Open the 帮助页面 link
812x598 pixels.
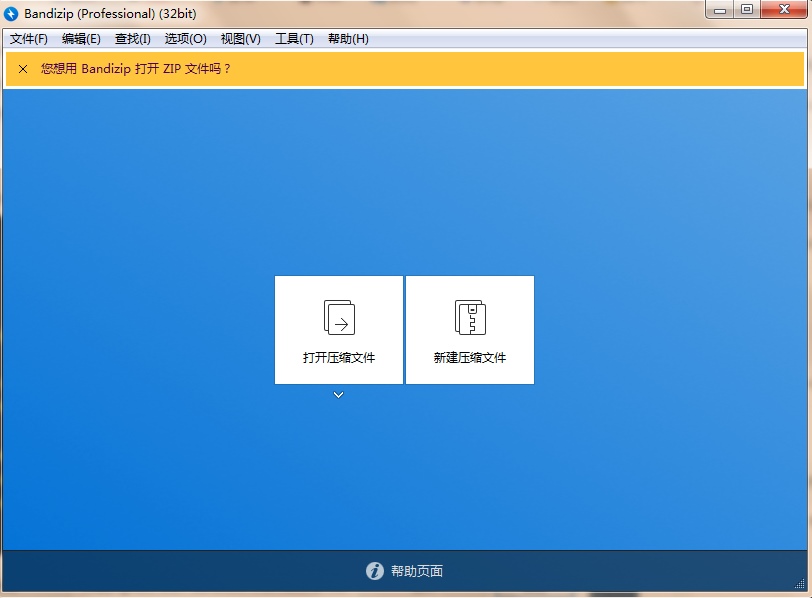pyautogui.click(x=417, y=571)
